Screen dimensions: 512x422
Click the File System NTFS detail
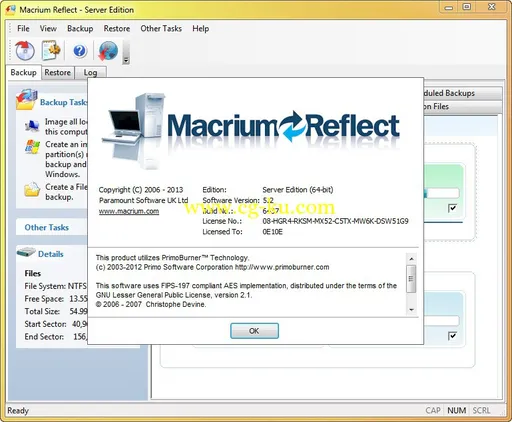(55, 286)
